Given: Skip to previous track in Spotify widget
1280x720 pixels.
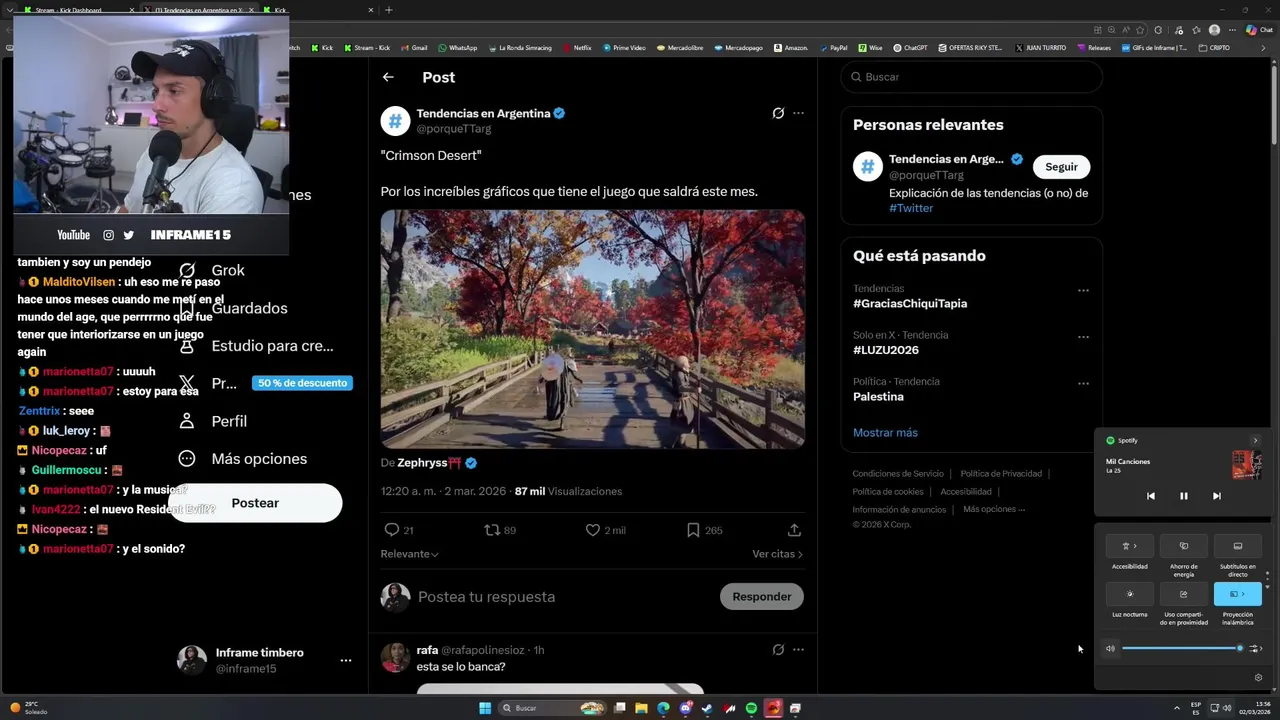Looking at the screenshot, I should coord(1151,496).
